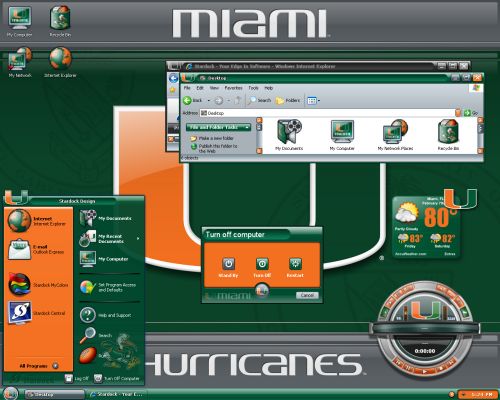
Task: Open the Favorites menu
Action: pyautogui.click(x=233, y=88)
